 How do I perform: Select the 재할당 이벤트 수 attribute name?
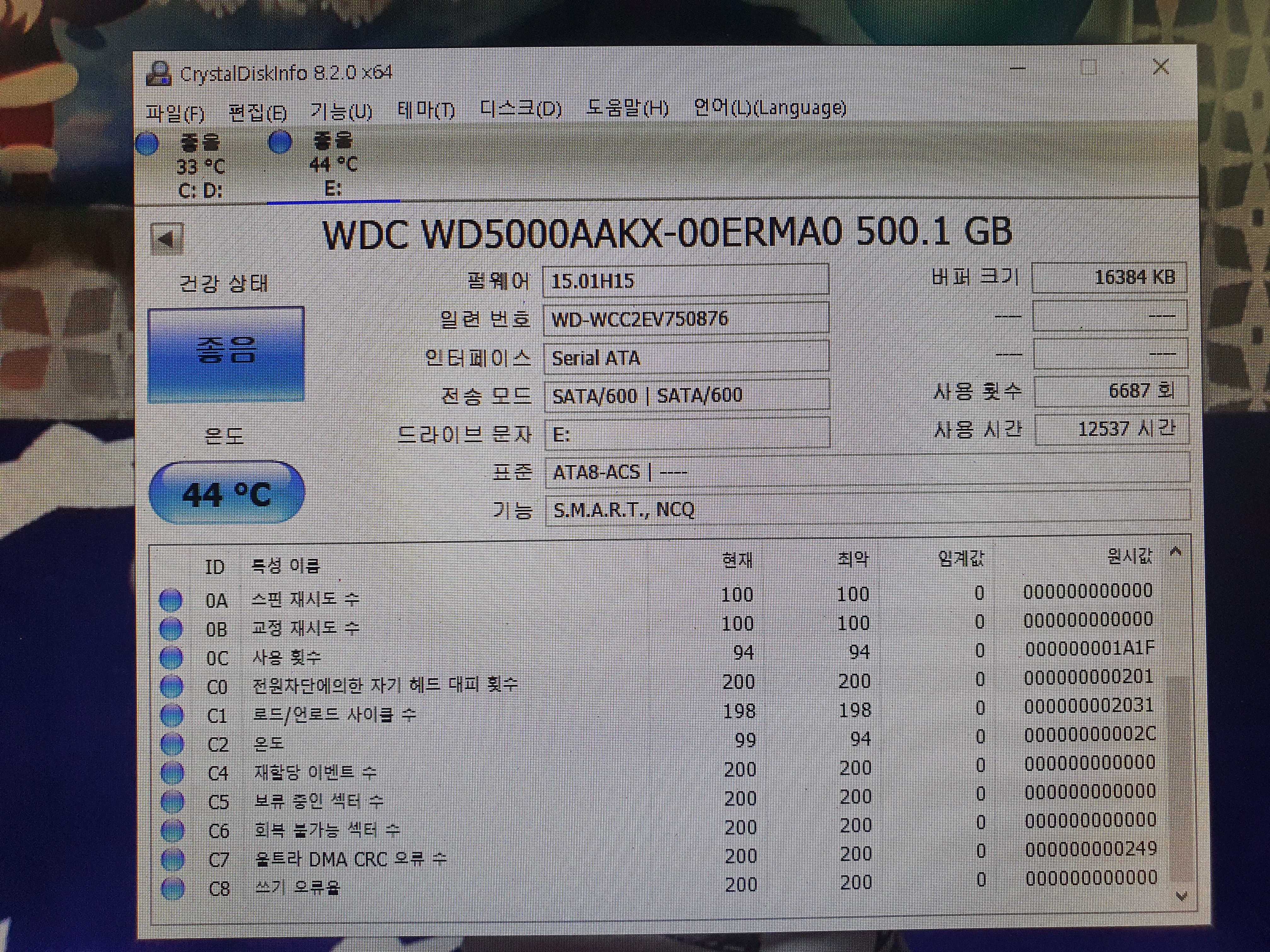(x=315, y=772)
